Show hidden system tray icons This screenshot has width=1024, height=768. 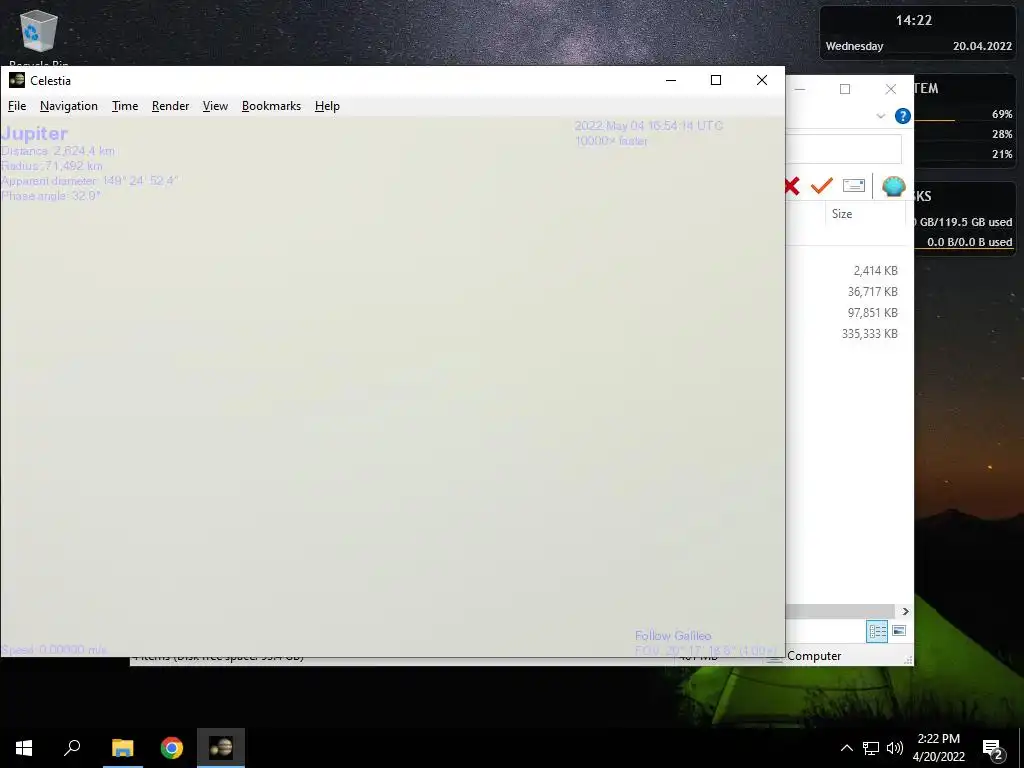(x=846, y=748)
